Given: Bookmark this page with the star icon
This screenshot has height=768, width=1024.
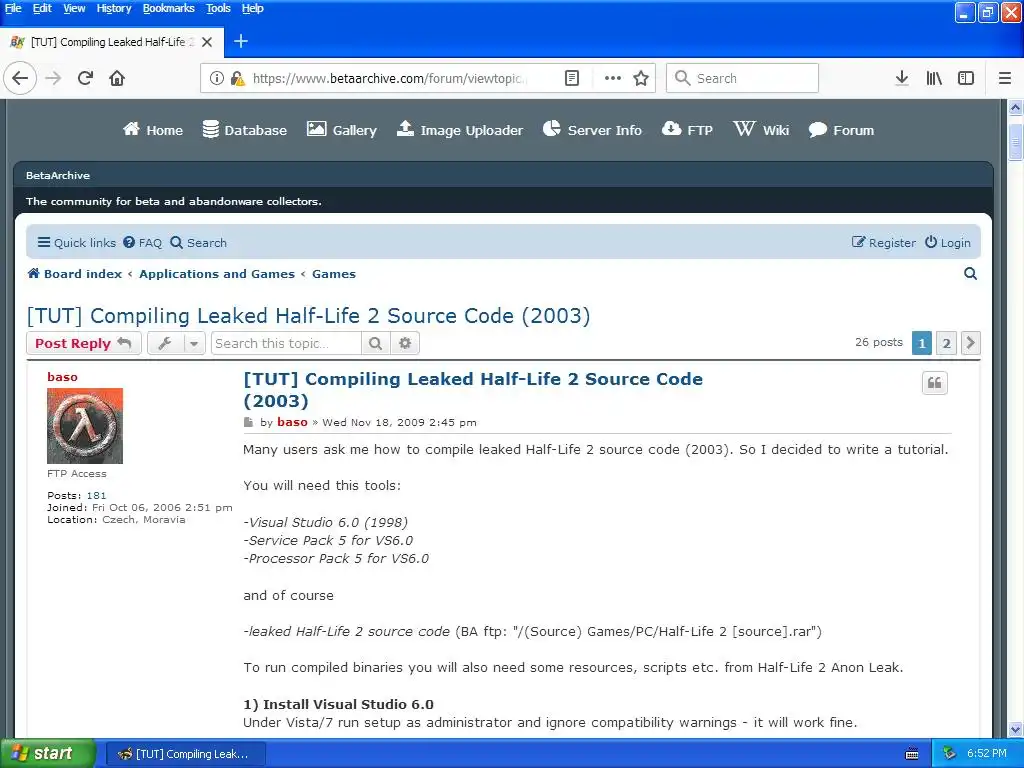Looking at the screenshot, I should click(x=641, y=78).
